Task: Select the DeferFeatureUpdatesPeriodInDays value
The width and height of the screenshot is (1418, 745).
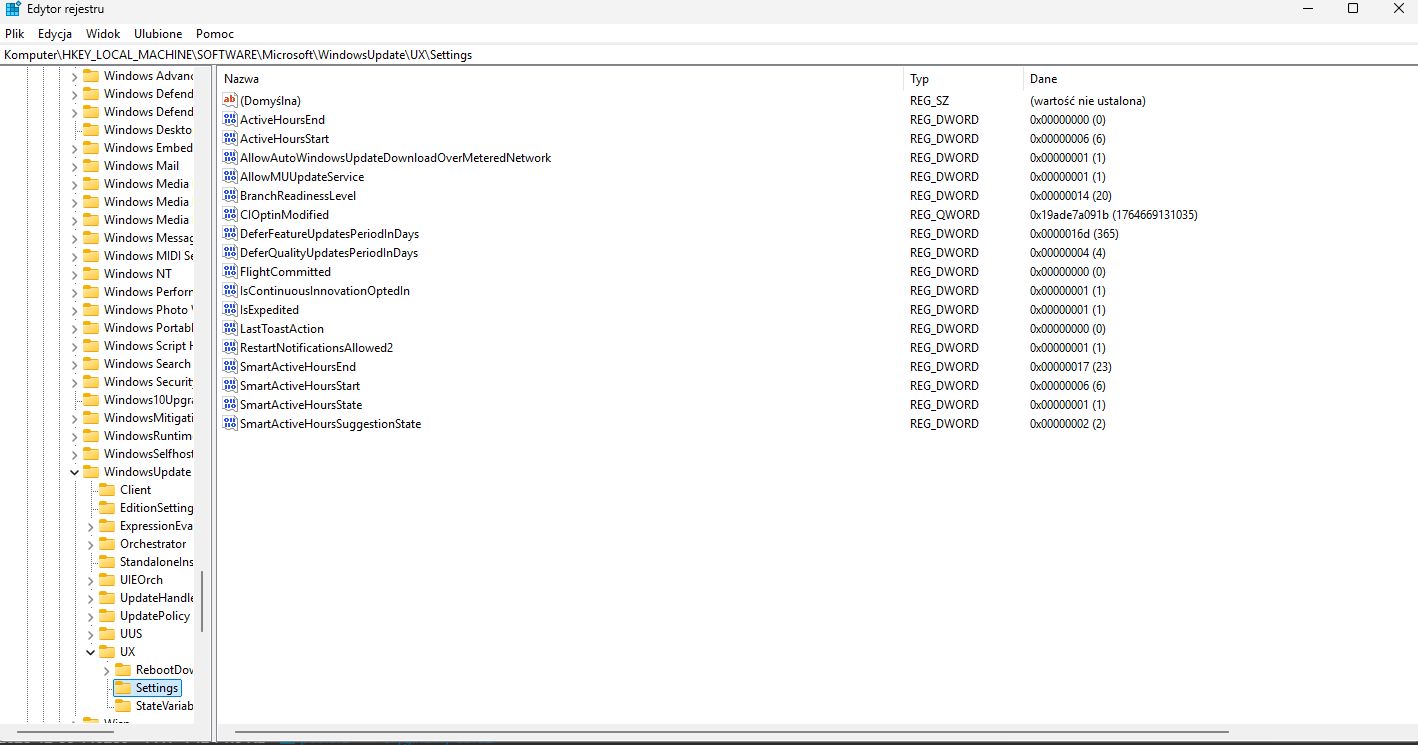Action: tap(328, 234)
